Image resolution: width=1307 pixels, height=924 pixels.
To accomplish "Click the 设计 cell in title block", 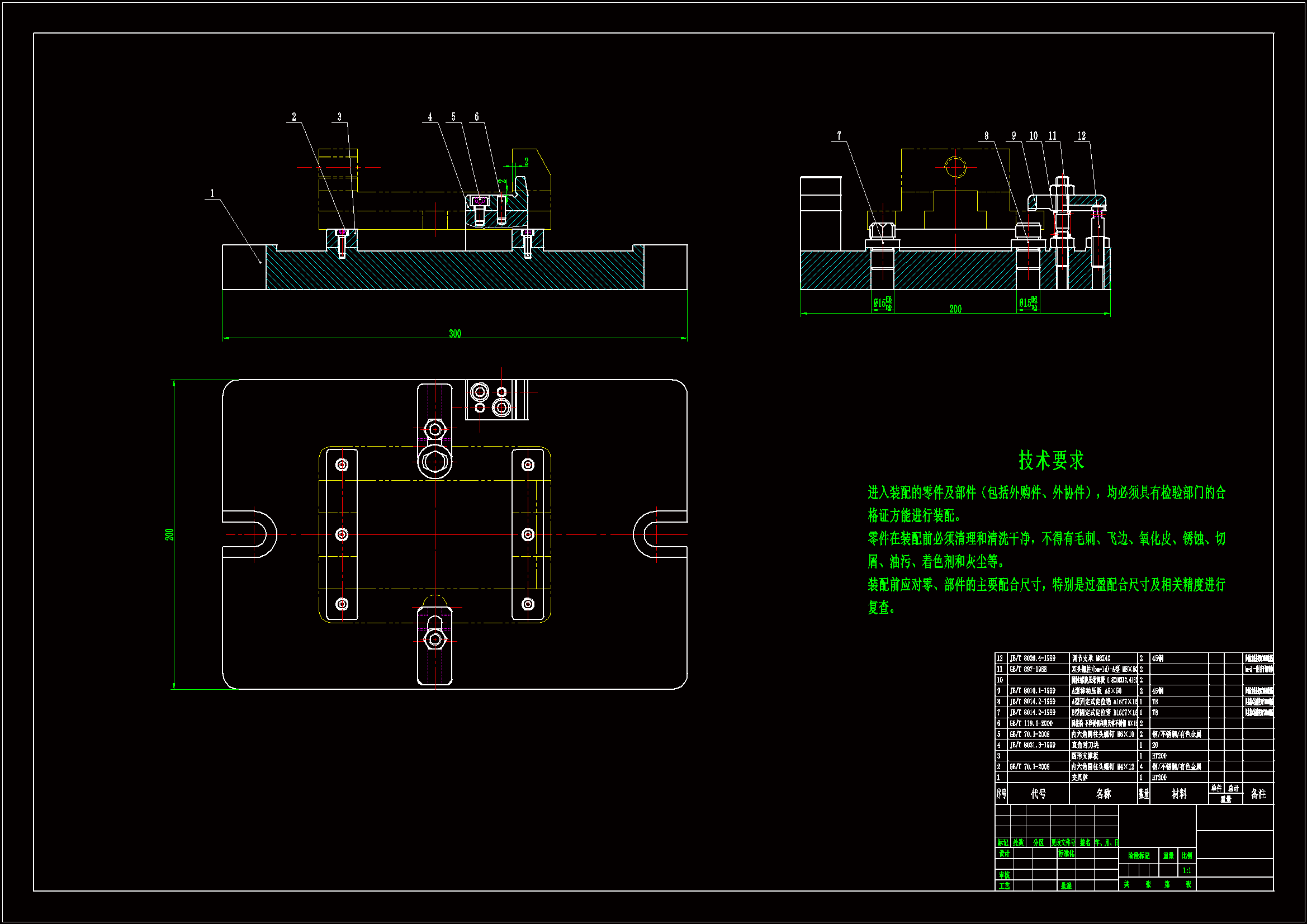I will point(1004,854).
